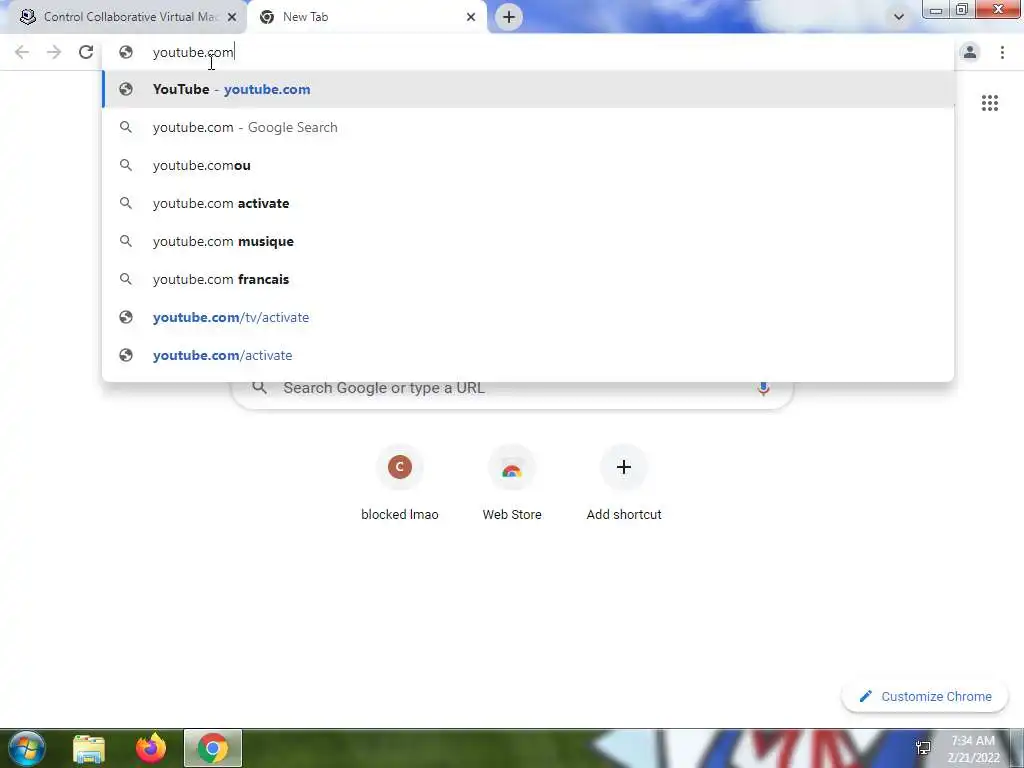
Task: Close the Control Collaborative Virtual Machine tab
Action: [x=232, y=17]
